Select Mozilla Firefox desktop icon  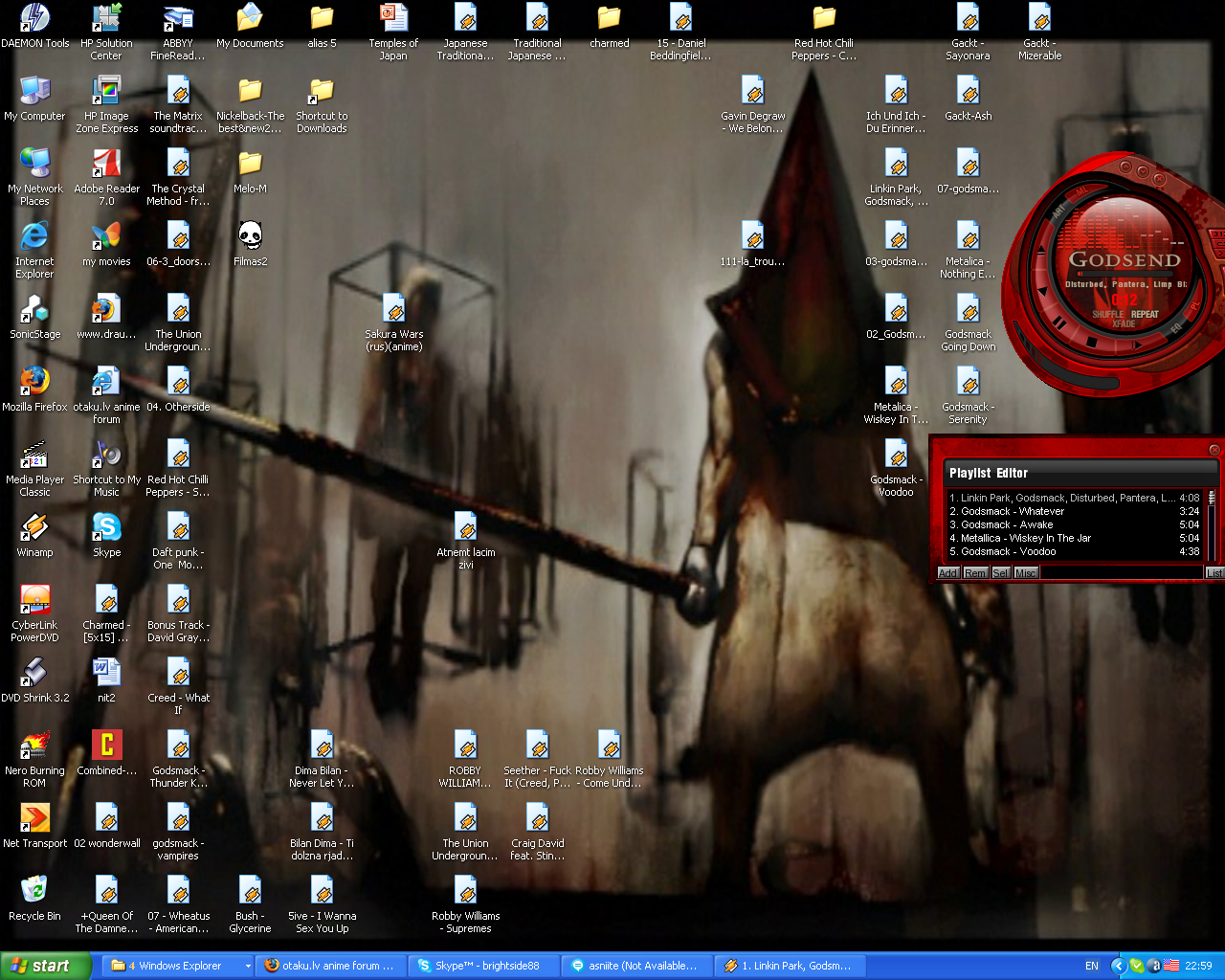click(34, 390)
